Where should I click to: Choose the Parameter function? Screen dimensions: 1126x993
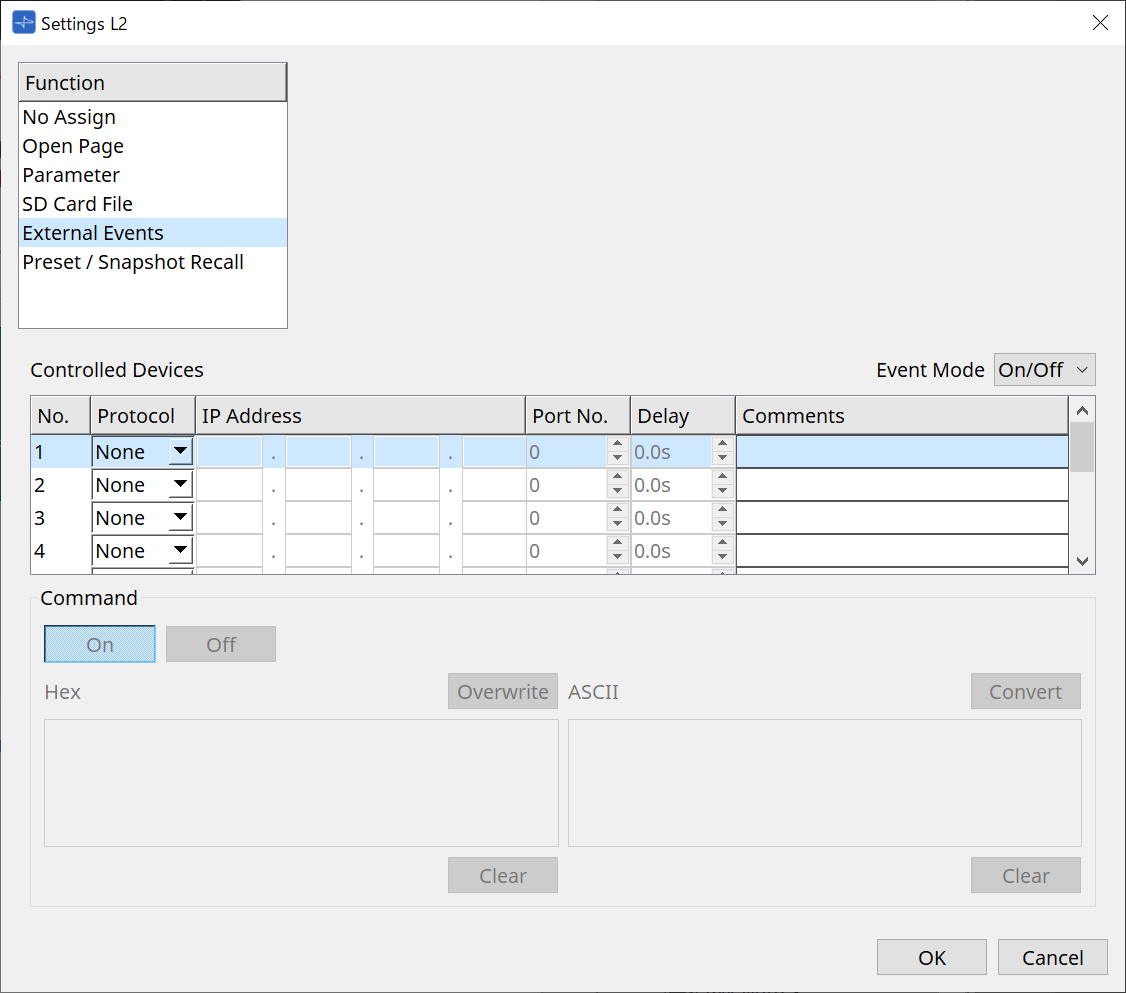[x=71, y=175]
